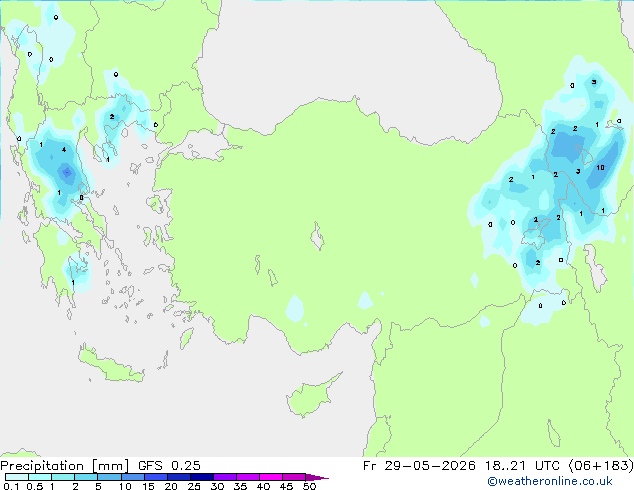The height and width of the screenshot is (490, 634).
Task: Click the island of Crete on the map
Action: click(x=111, y=365)
